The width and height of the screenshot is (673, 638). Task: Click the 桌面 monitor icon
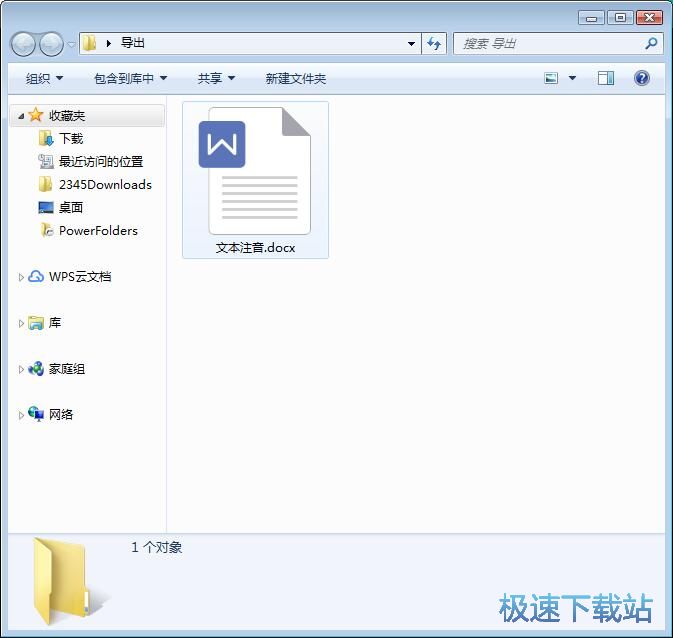tap(46, 208)
